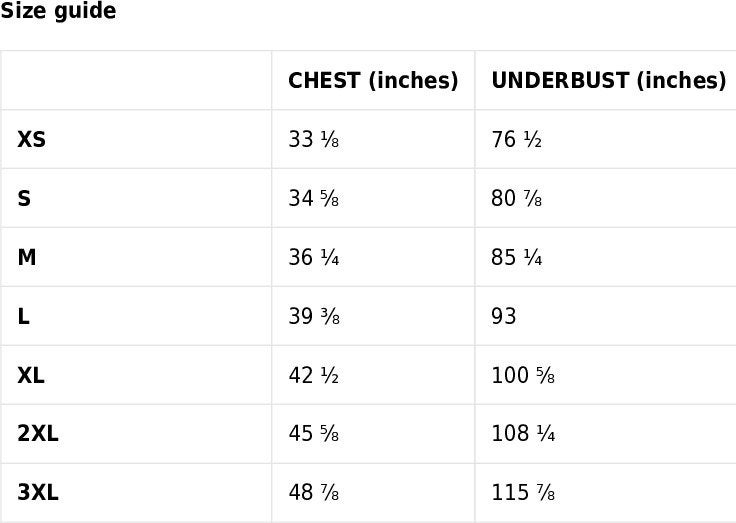Select the XS size row label
The width and height of the screenshot is (736, 523).
click(31, 139)
